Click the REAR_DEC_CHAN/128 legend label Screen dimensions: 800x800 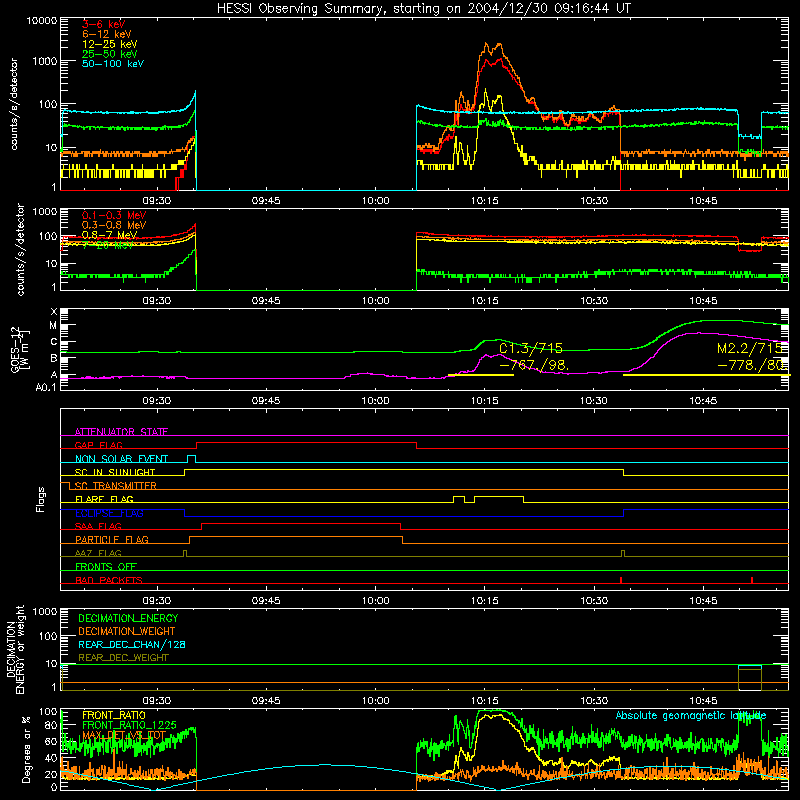click(x=132, y=644)
